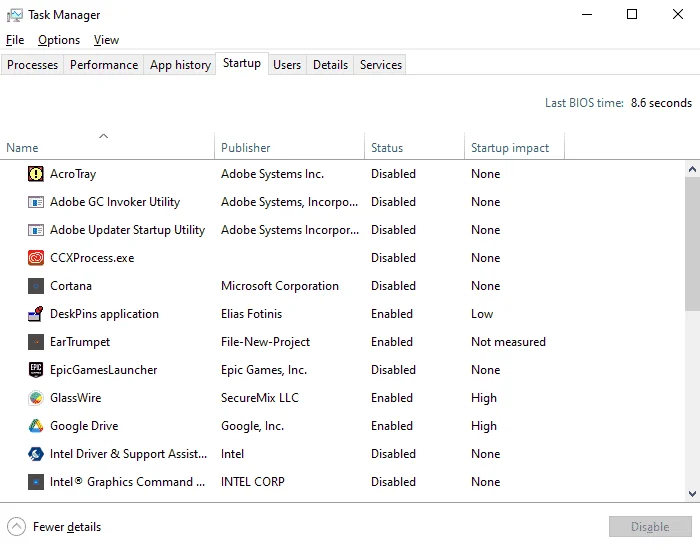Click the Disable button
700x550 pixels.
pyautogui.click(x=650, y=527)
